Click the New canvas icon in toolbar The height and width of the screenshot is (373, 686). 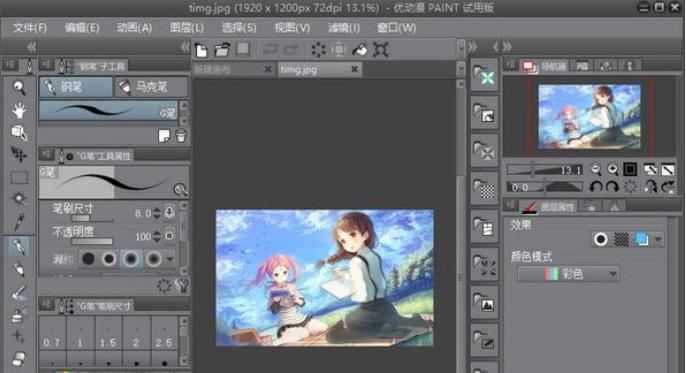point(201,50)
